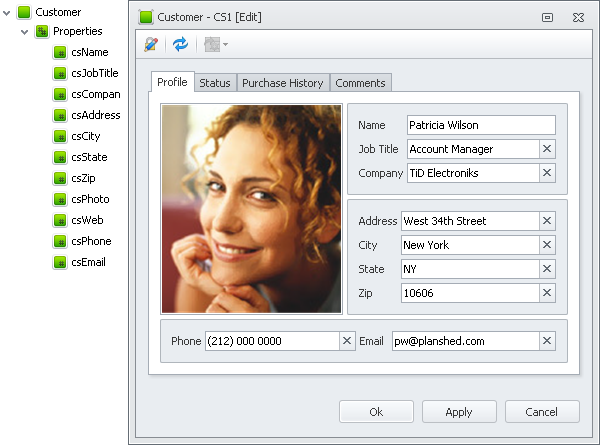Click the blue refresh arrows icon
The height and width of the screenshot is (445, 600).
click(180, 44)
